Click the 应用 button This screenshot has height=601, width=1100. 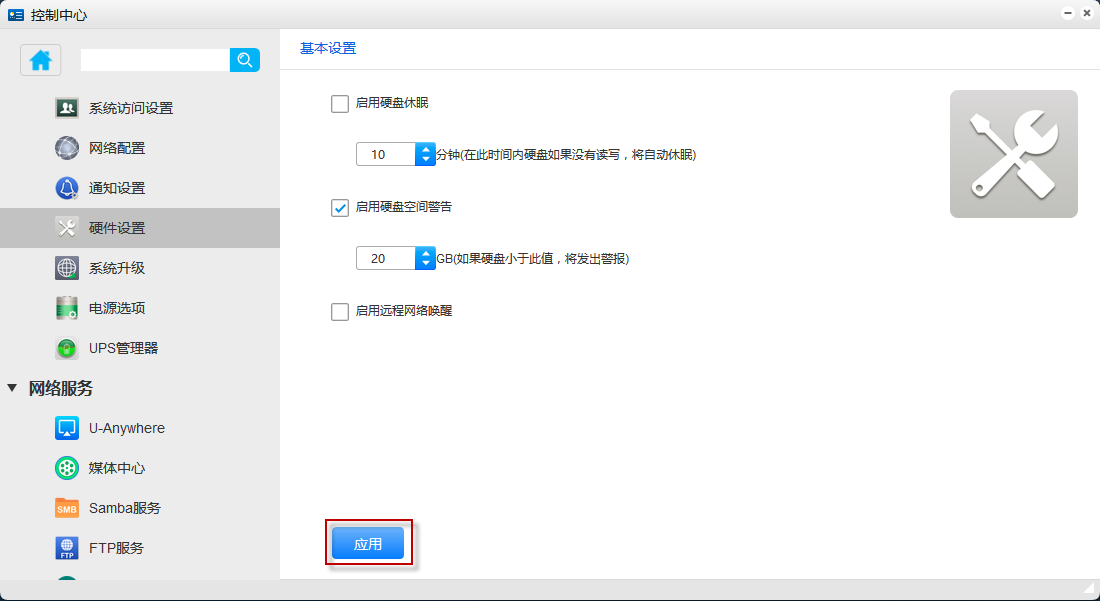[368, 544]
